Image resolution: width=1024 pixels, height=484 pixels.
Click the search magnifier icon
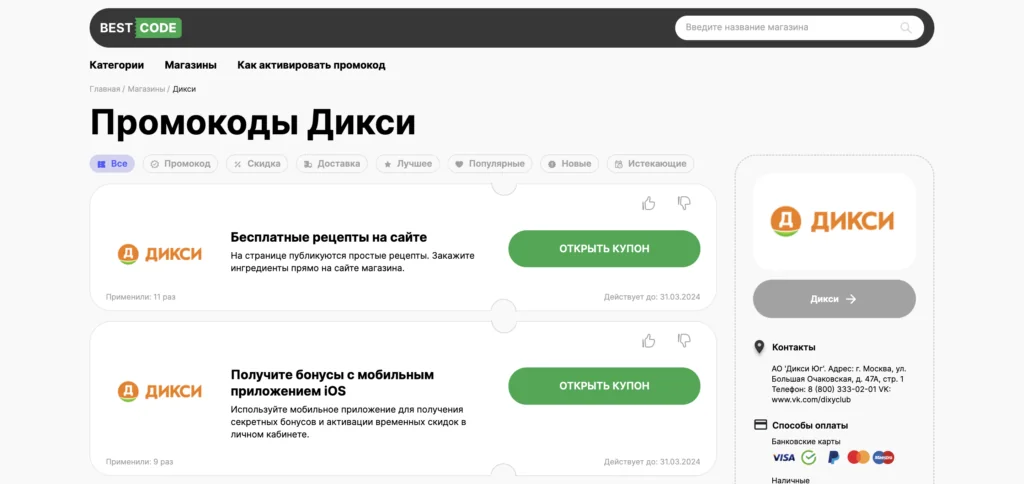(906, 27)
